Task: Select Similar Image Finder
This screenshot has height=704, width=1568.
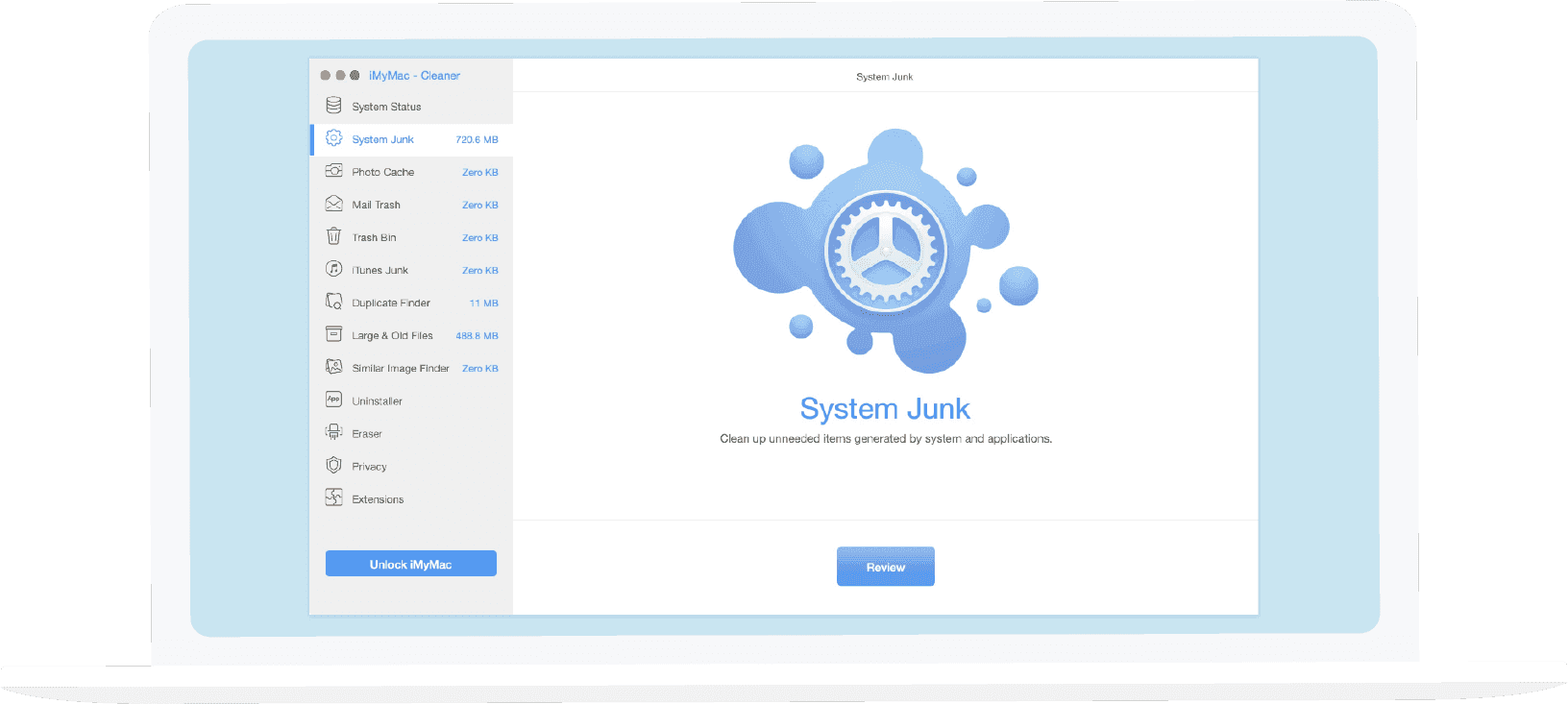Action: click(411, 368)
